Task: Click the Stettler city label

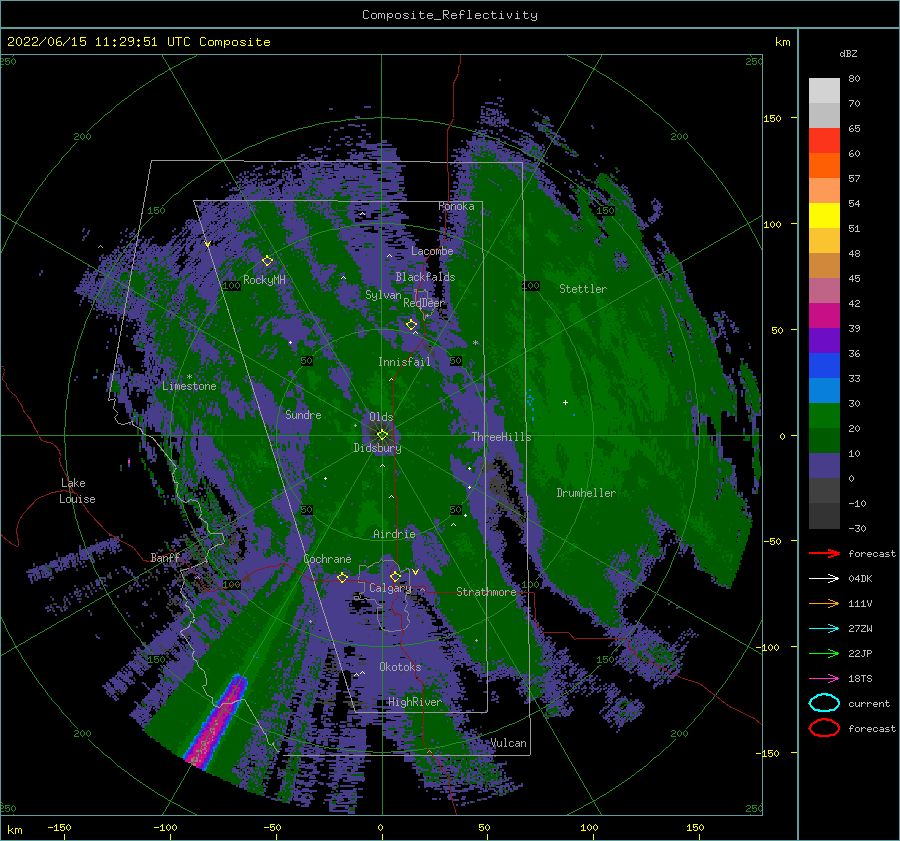Action: click(x=583, y=289)
